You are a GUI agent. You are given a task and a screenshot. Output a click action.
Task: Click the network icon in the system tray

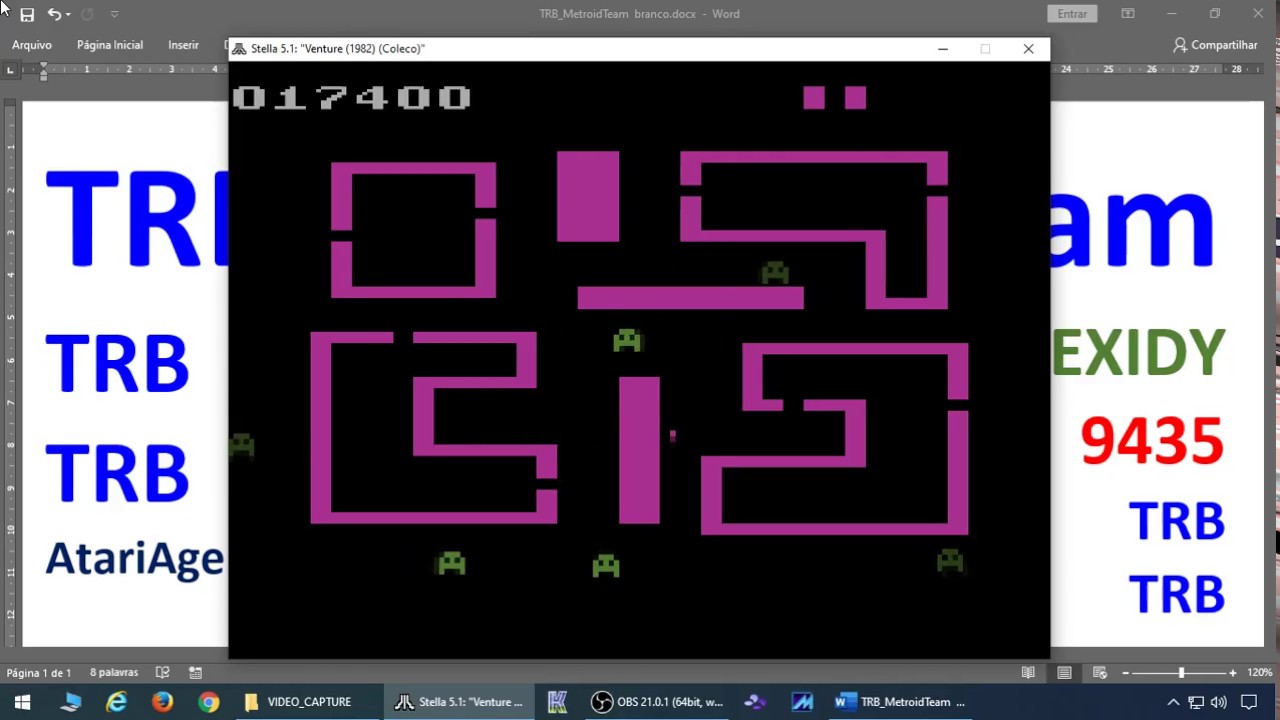point(1197,702)
